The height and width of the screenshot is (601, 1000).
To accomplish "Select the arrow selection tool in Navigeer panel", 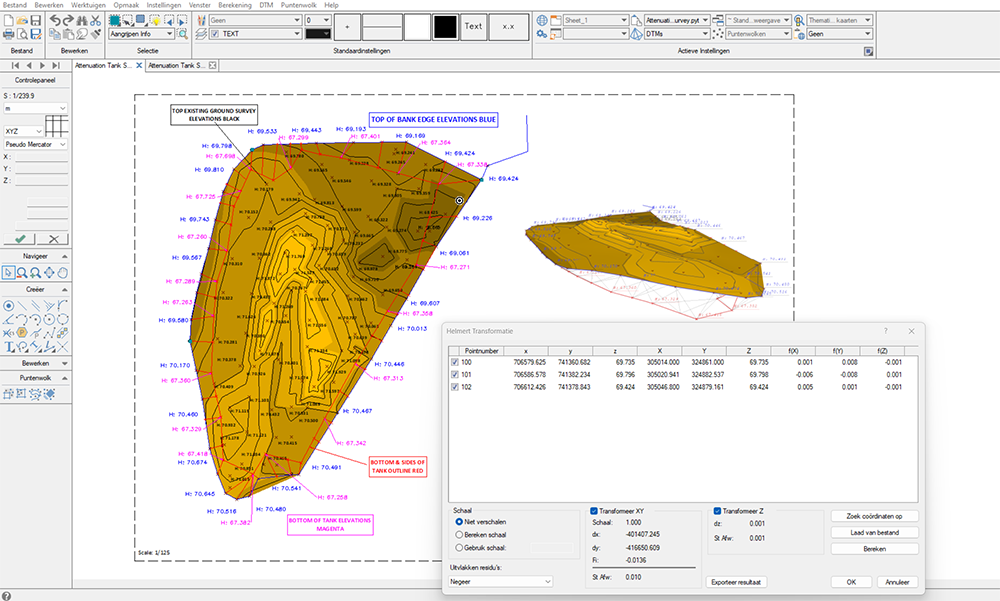I will [x=8, y=271].
